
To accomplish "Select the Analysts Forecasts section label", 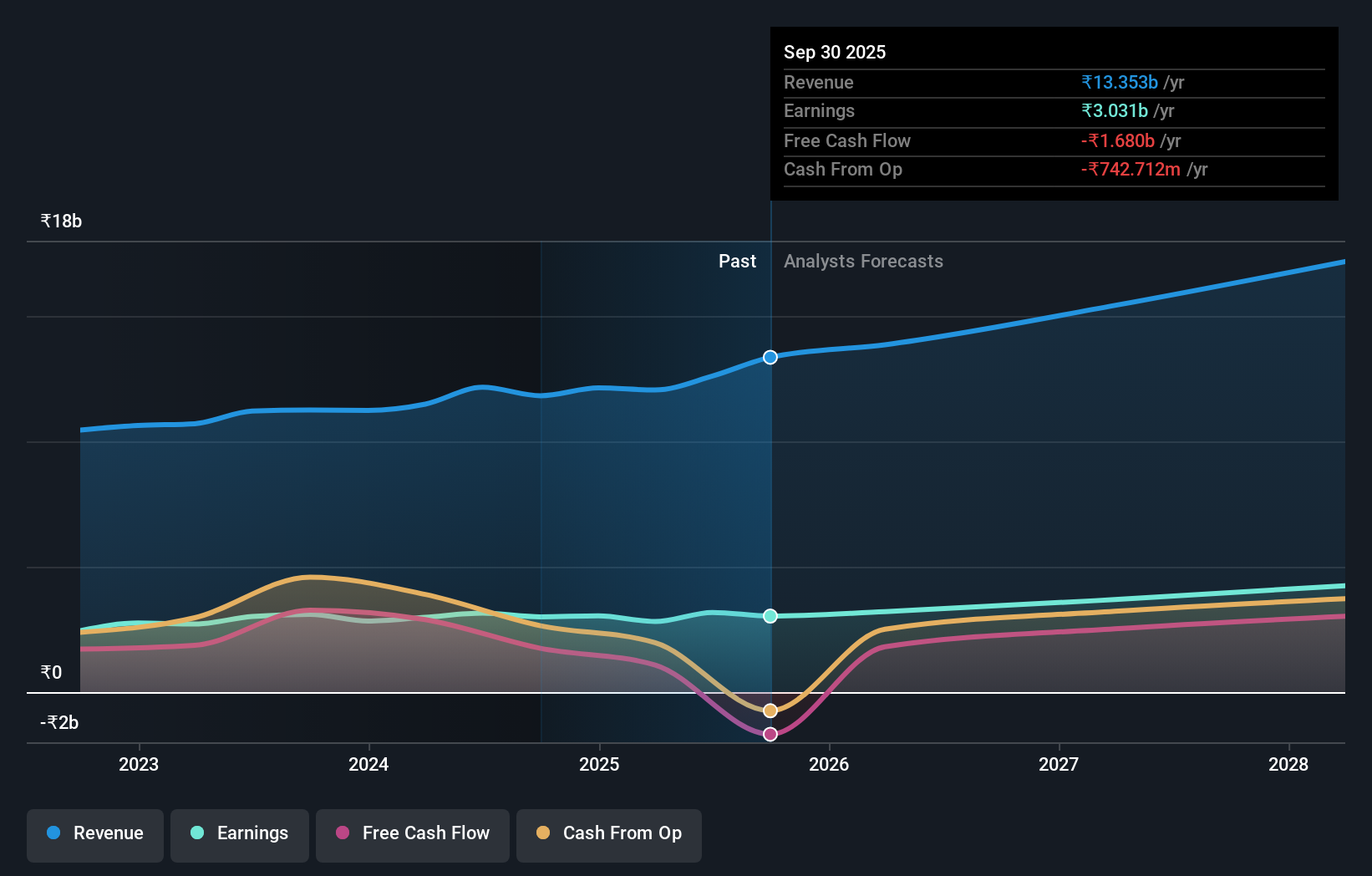I will (x=863, y=261).
